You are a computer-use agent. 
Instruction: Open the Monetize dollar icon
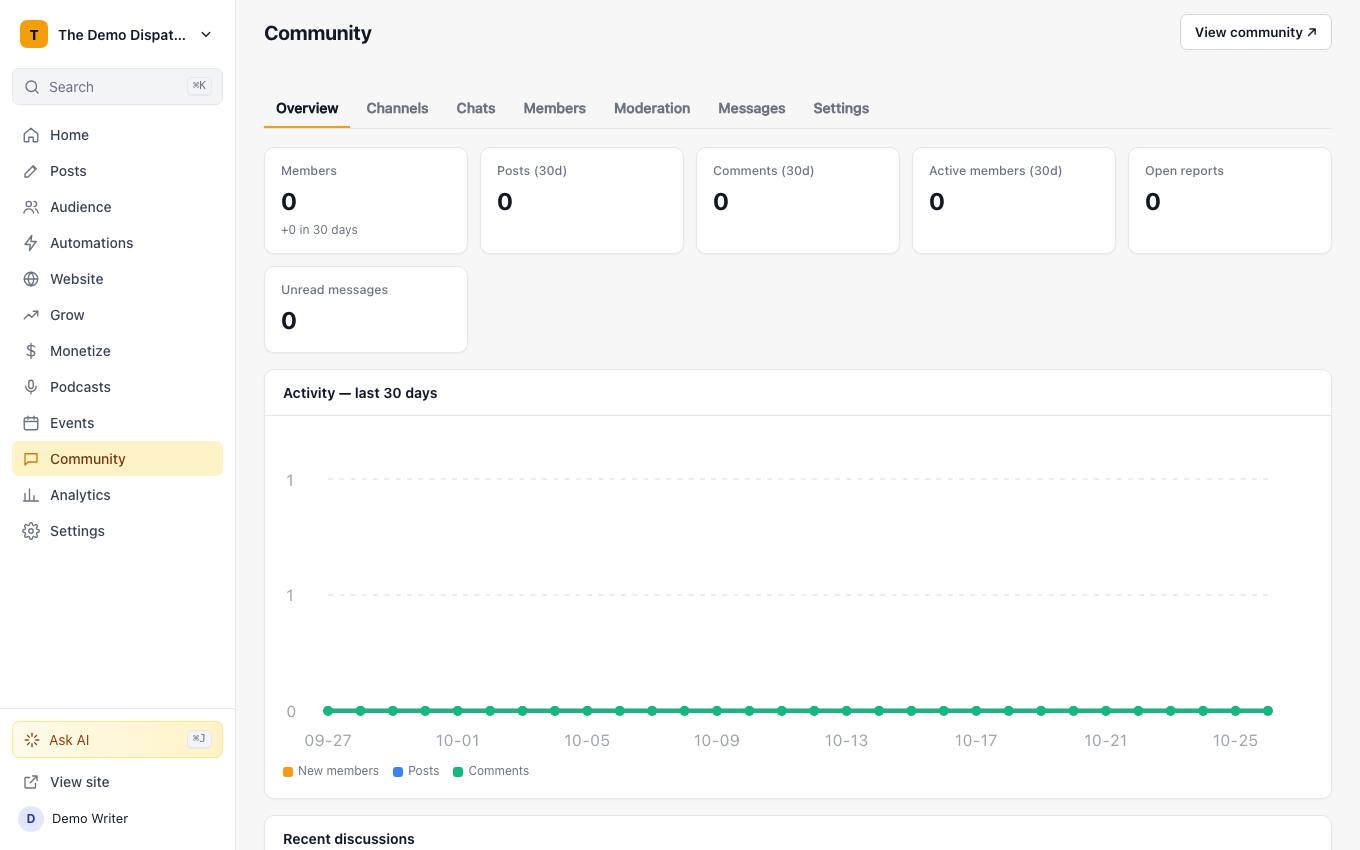31,351
